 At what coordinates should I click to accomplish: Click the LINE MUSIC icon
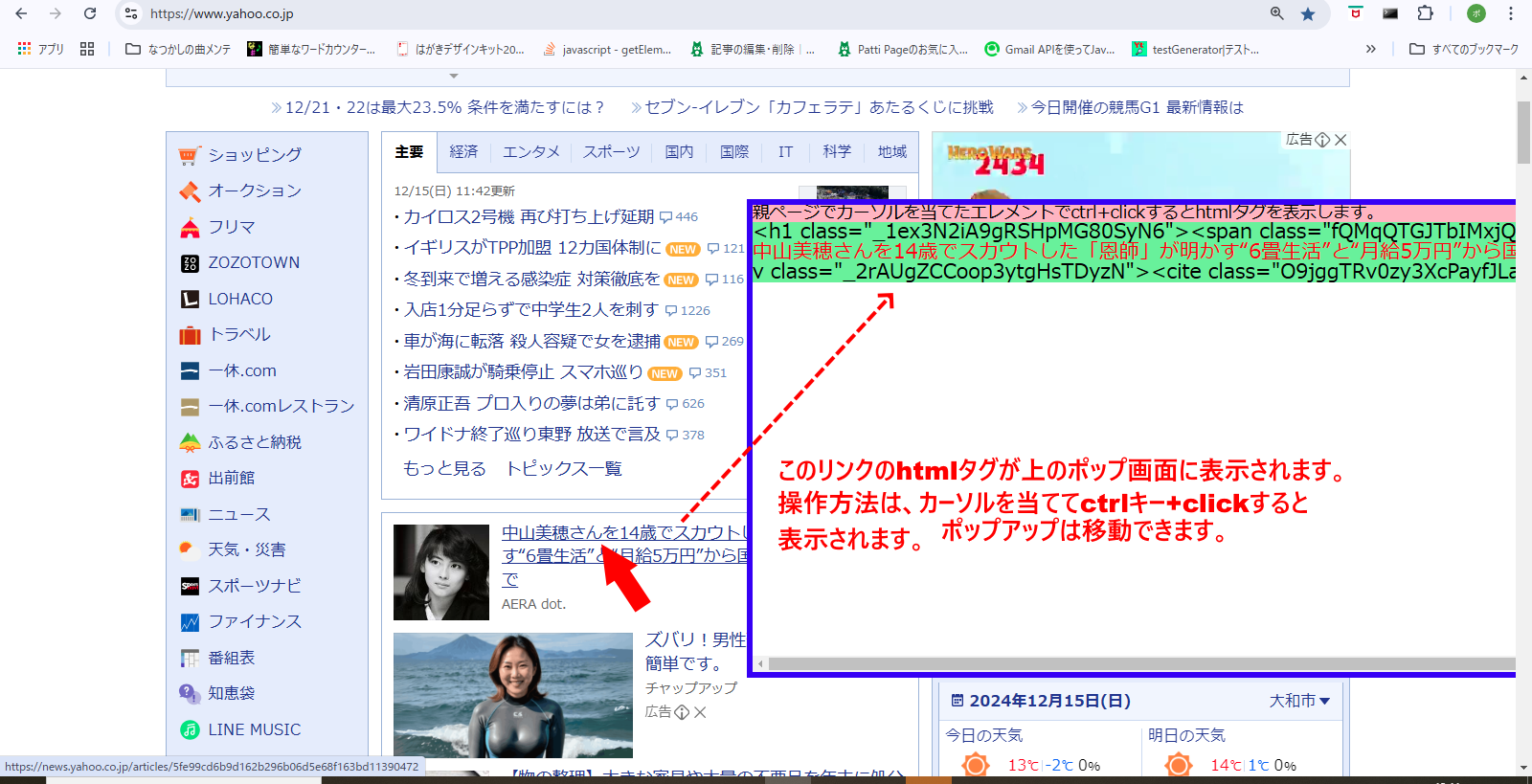[190, 729]
